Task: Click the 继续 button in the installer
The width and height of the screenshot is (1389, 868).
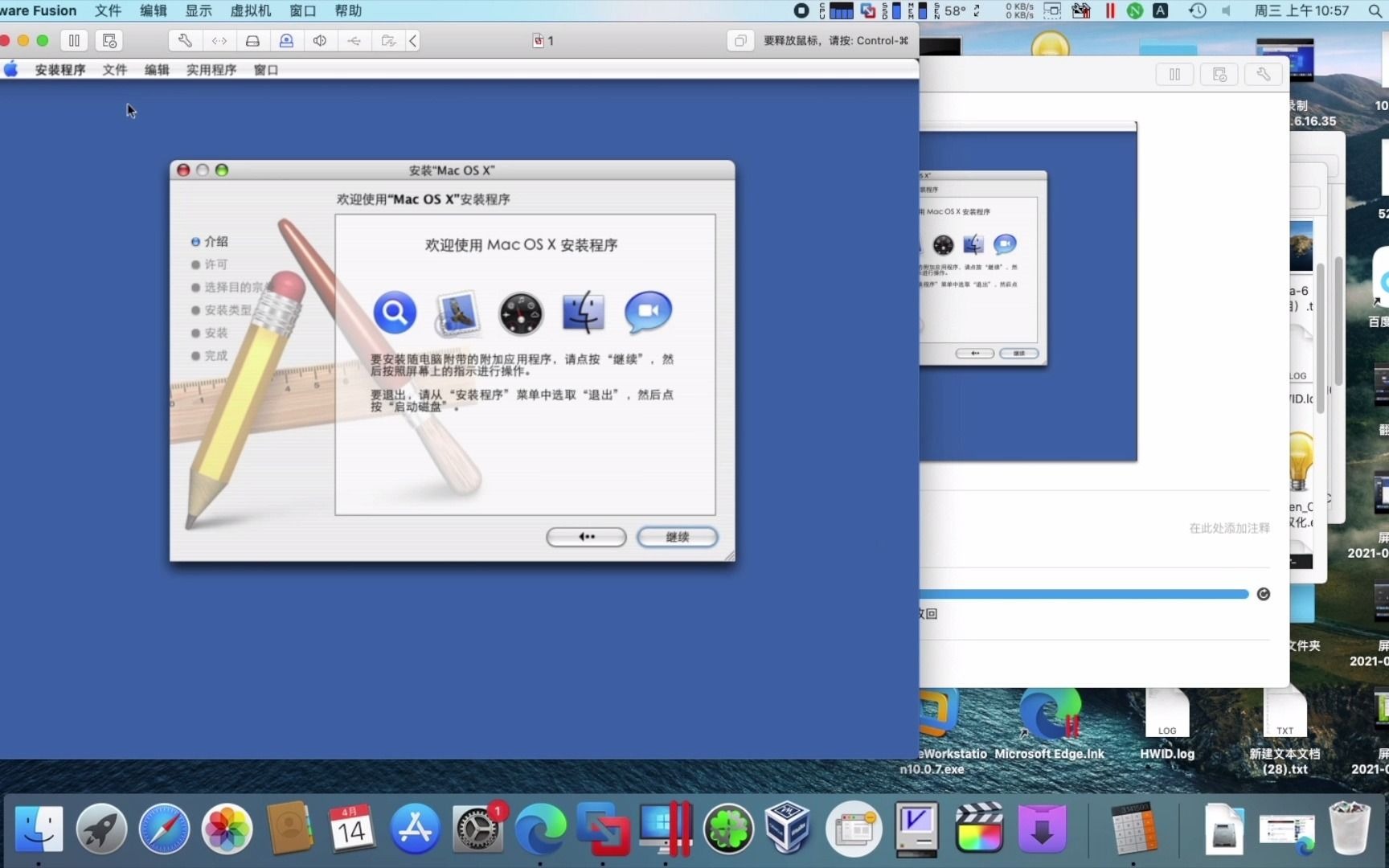Action: pyautogui.click(x=678, y=537)
